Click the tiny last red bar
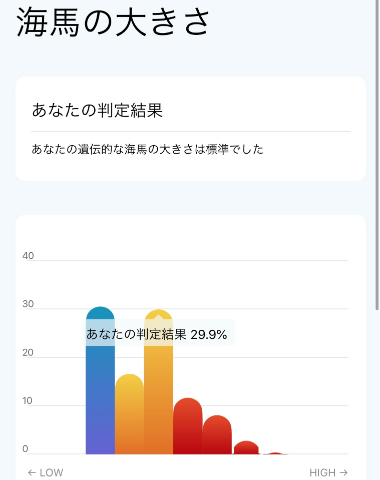This screenshot has width=380, height=480. click(x=275, y=453)
